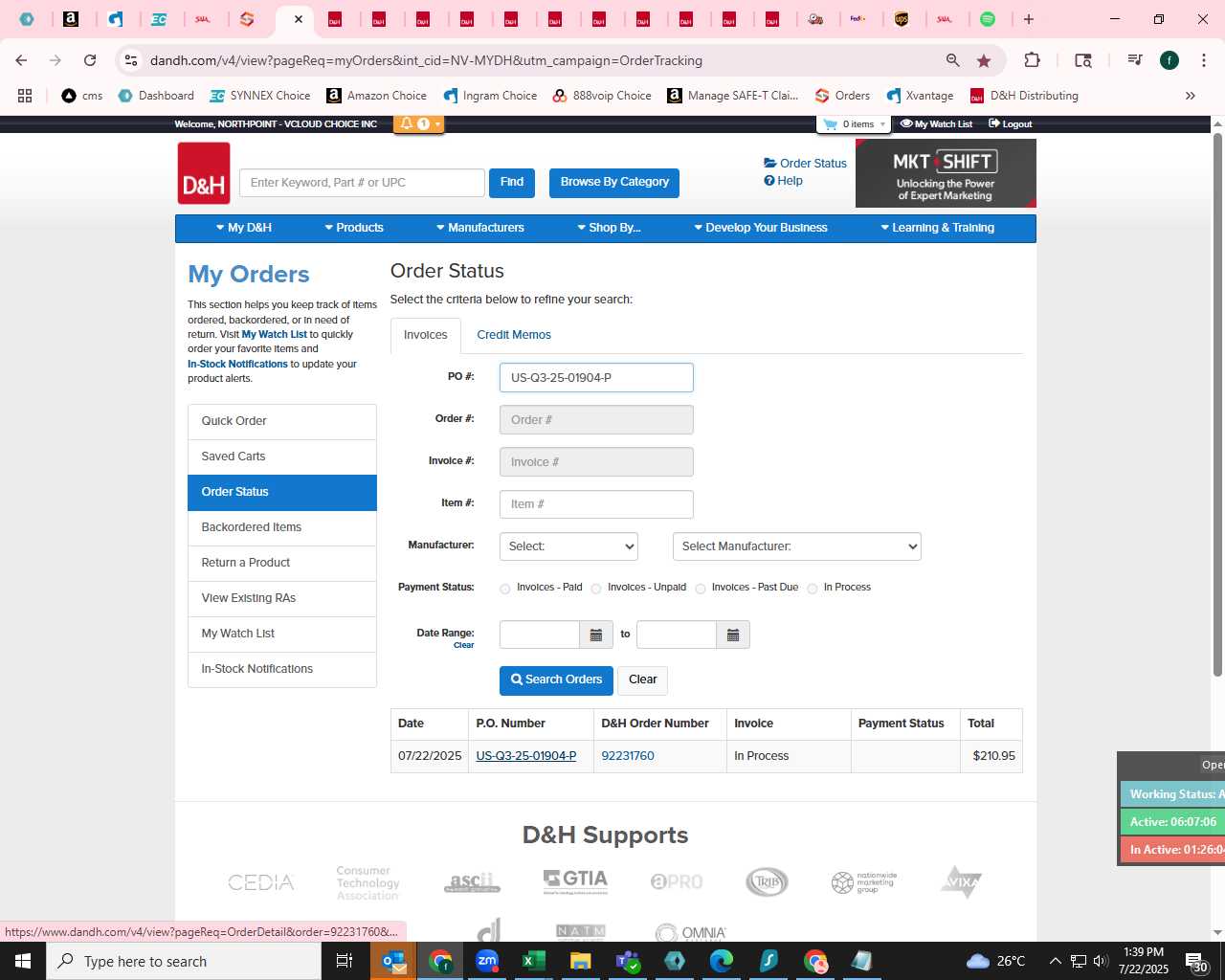Click the Search Orders button

(556, 680)
